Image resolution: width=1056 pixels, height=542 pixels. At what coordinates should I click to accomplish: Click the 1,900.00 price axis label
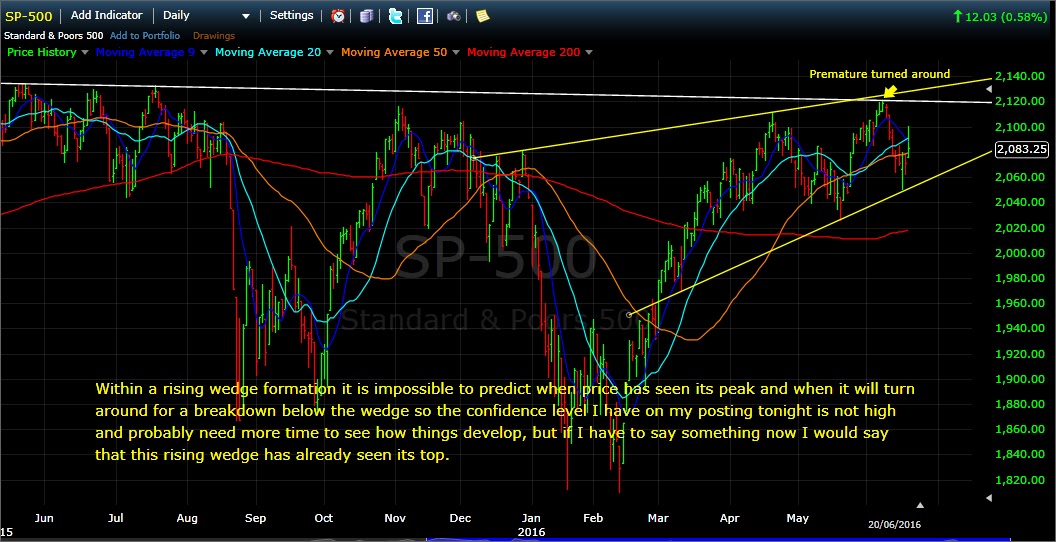[x=1022, y=379]
